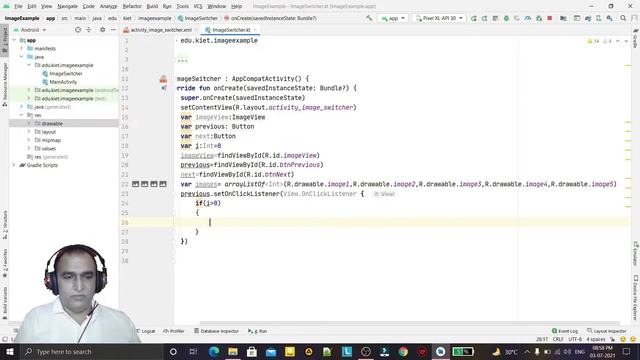
Task: Click the Make Project hammer icon
Action: 369,18
